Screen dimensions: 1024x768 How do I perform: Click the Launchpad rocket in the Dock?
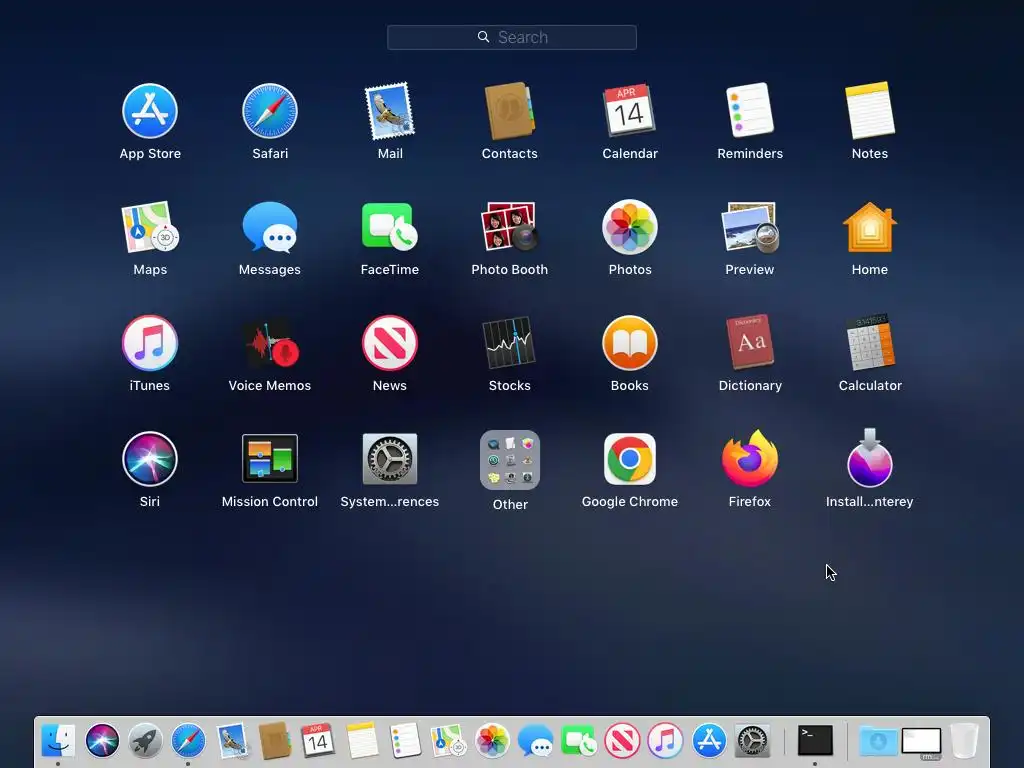[x=145, y=741]
